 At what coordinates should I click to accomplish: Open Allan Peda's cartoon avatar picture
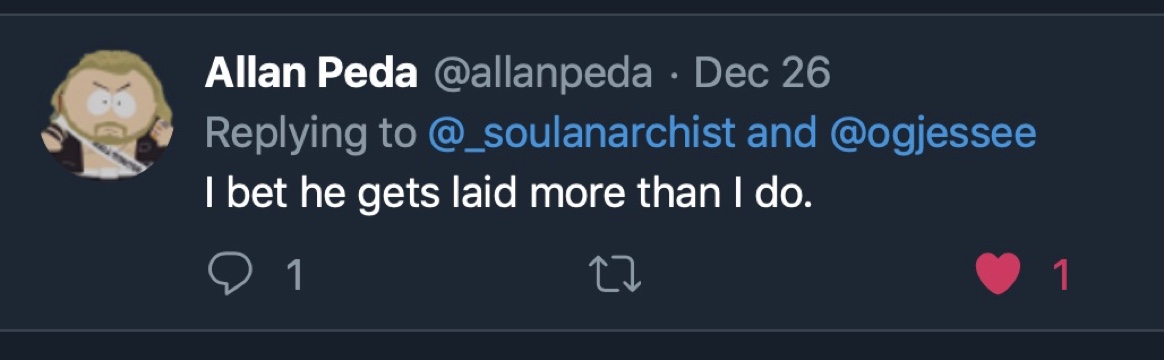pos(106,115)
